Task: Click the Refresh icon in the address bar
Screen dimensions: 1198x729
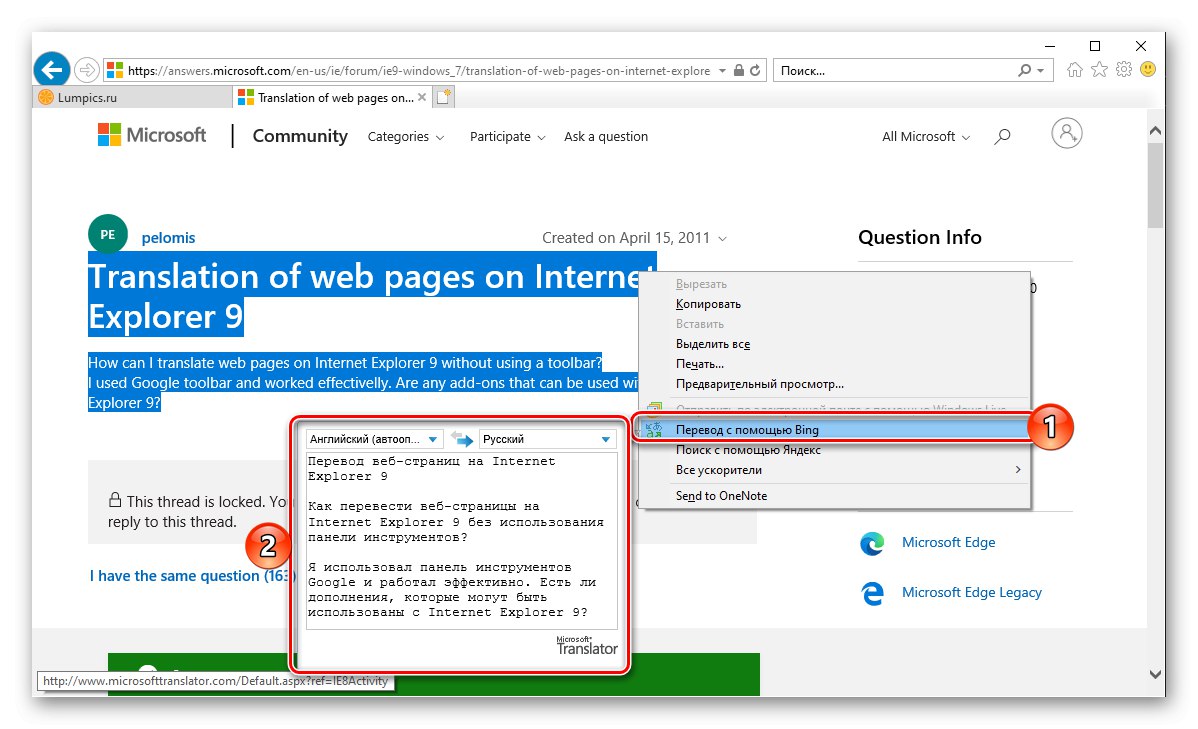Action: pos(755,70)
